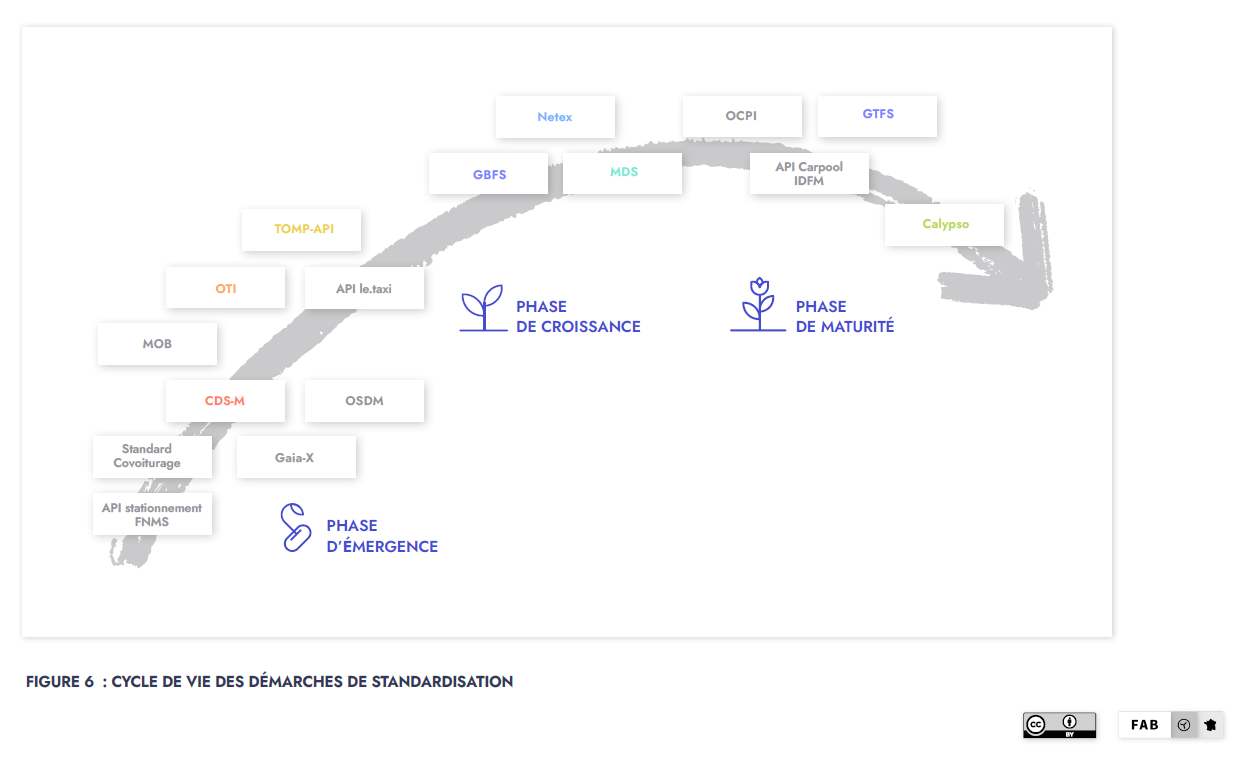This screenshot has height=760, width=1249.
Task: Select the GTFS standard box
Action: tap(877, 116)
